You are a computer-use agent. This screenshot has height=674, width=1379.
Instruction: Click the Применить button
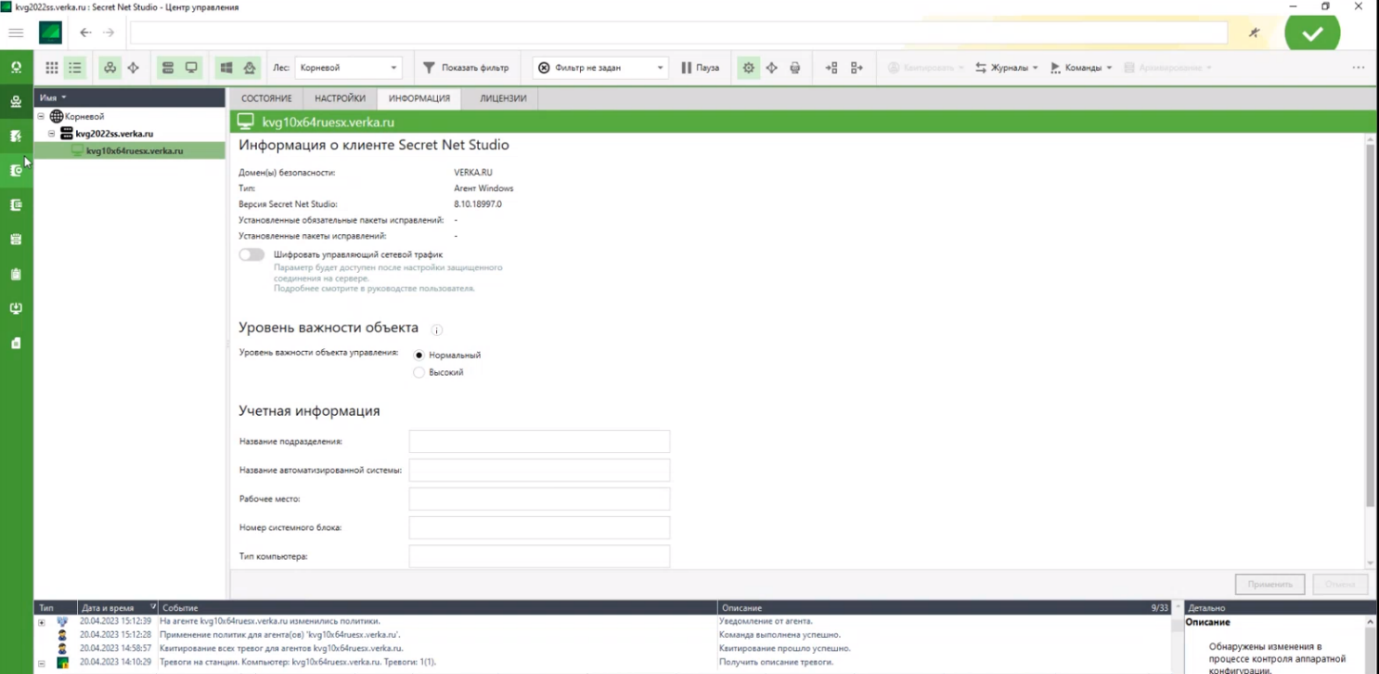pos(1270,584)
